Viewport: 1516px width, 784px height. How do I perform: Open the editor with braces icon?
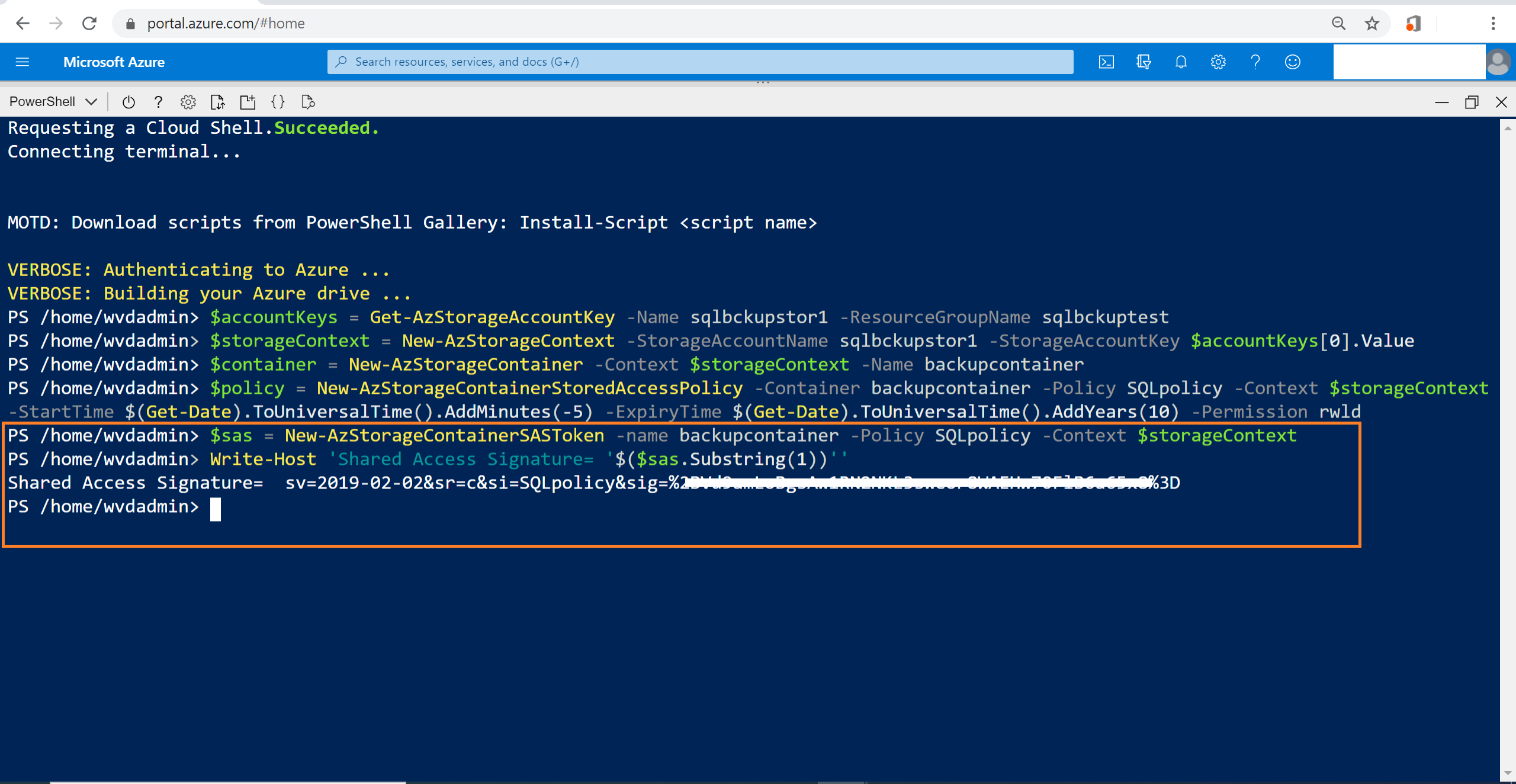click(278, 102)
